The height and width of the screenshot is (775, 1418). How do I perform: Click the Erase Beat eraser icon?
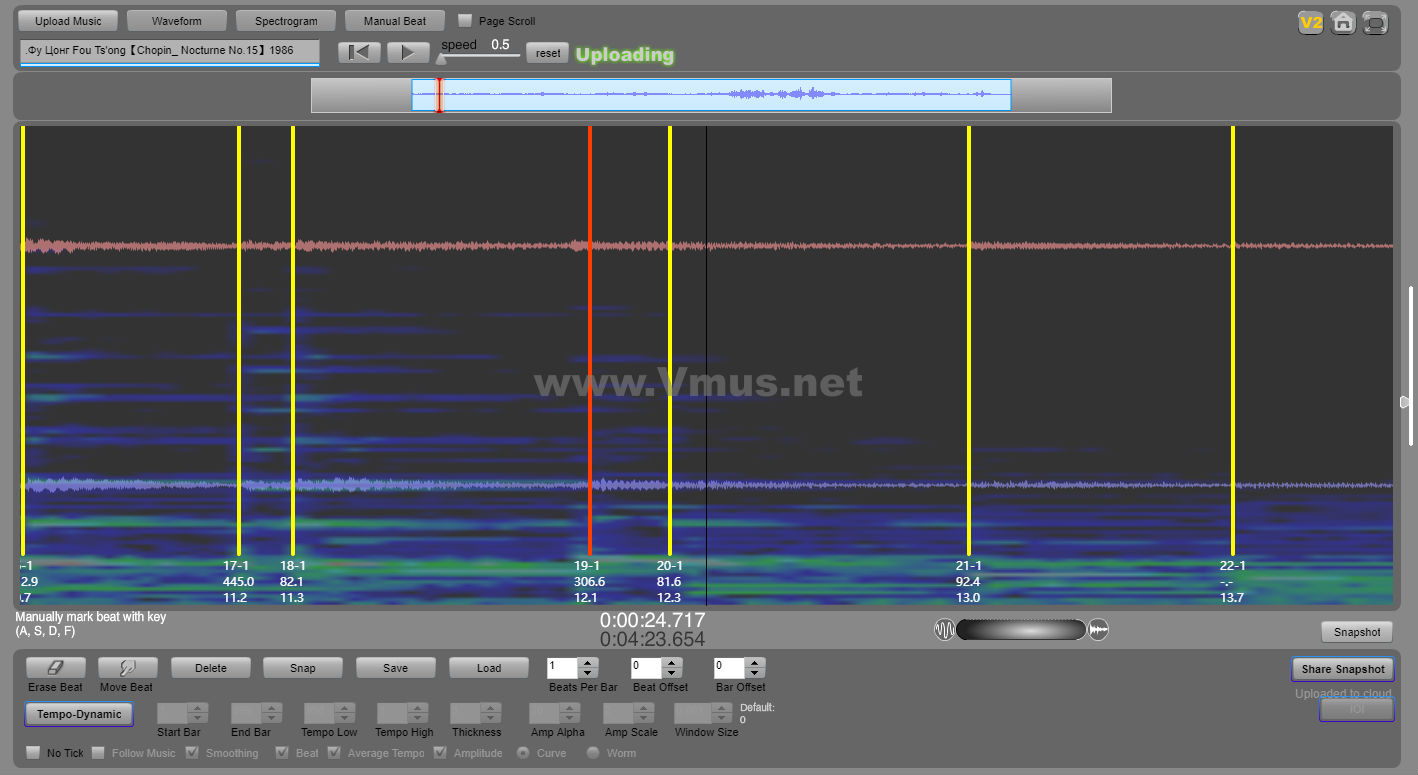tap(56, 668)
